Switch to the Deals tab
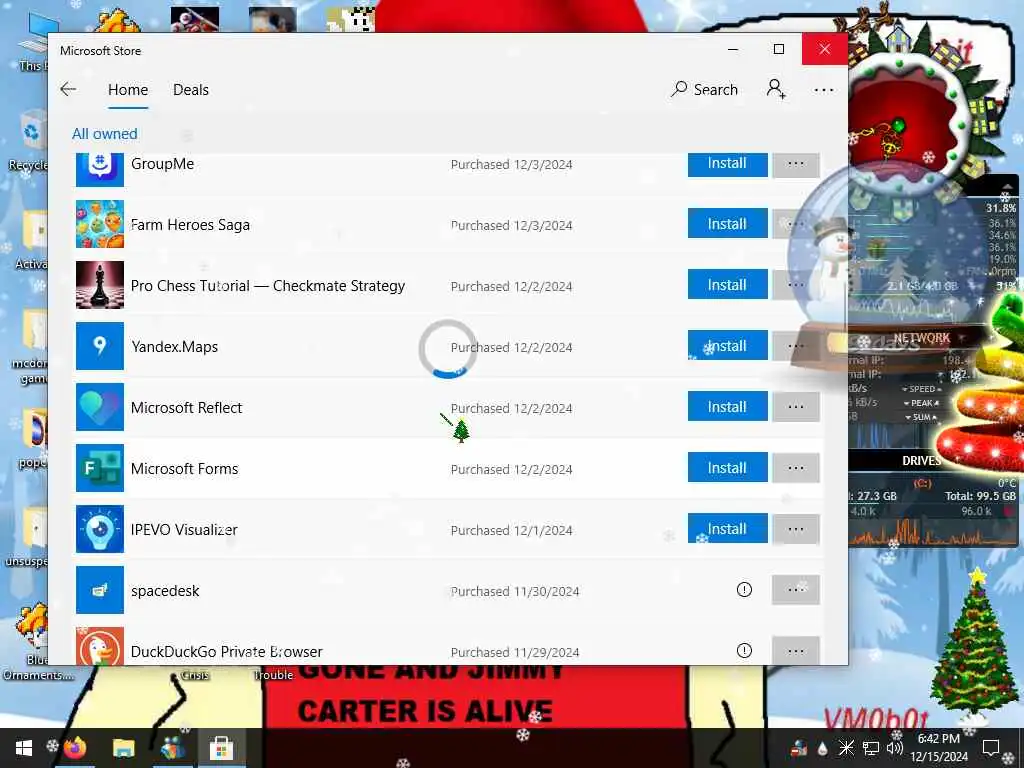Viewport: 1024px width, 768px height. pos(191,89)
